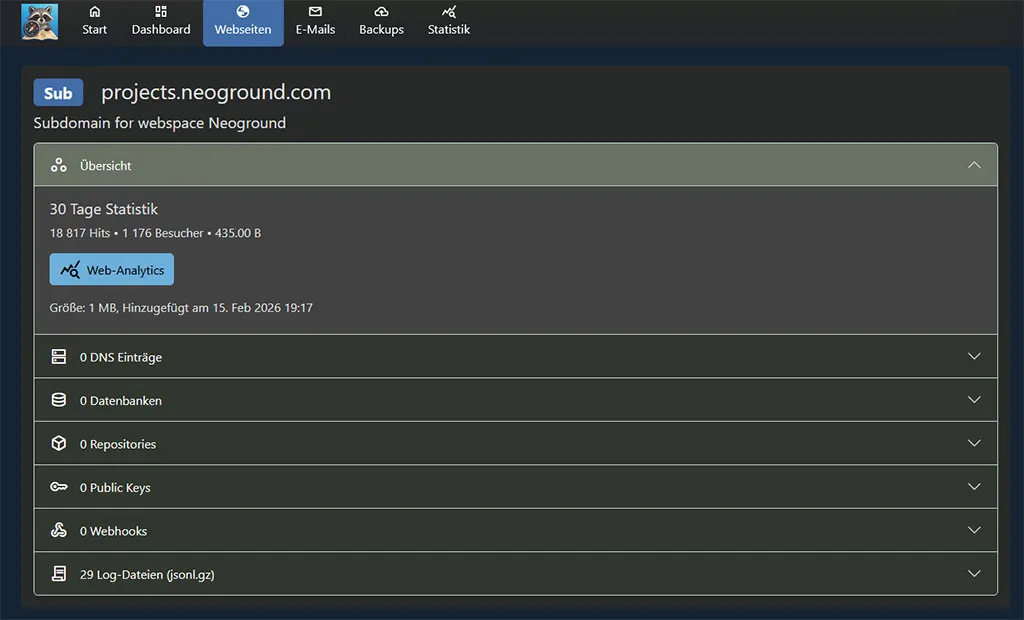Viewport: 1024px width, 620px height.
Task: Click the 29 Log-Dateien (jsonl.gz) label
Action: point(147,575)
